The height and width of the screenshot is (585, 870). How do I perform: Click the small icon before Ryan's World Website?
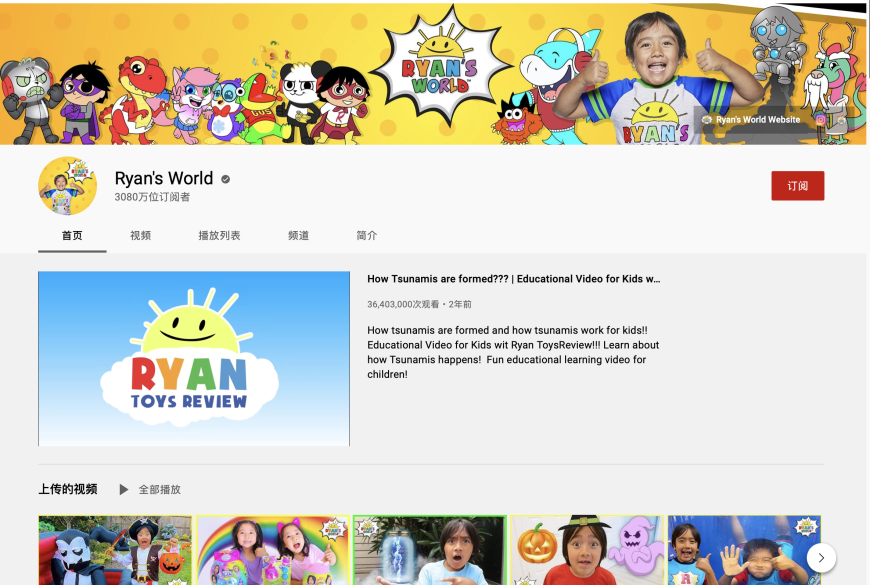[707, 119]
